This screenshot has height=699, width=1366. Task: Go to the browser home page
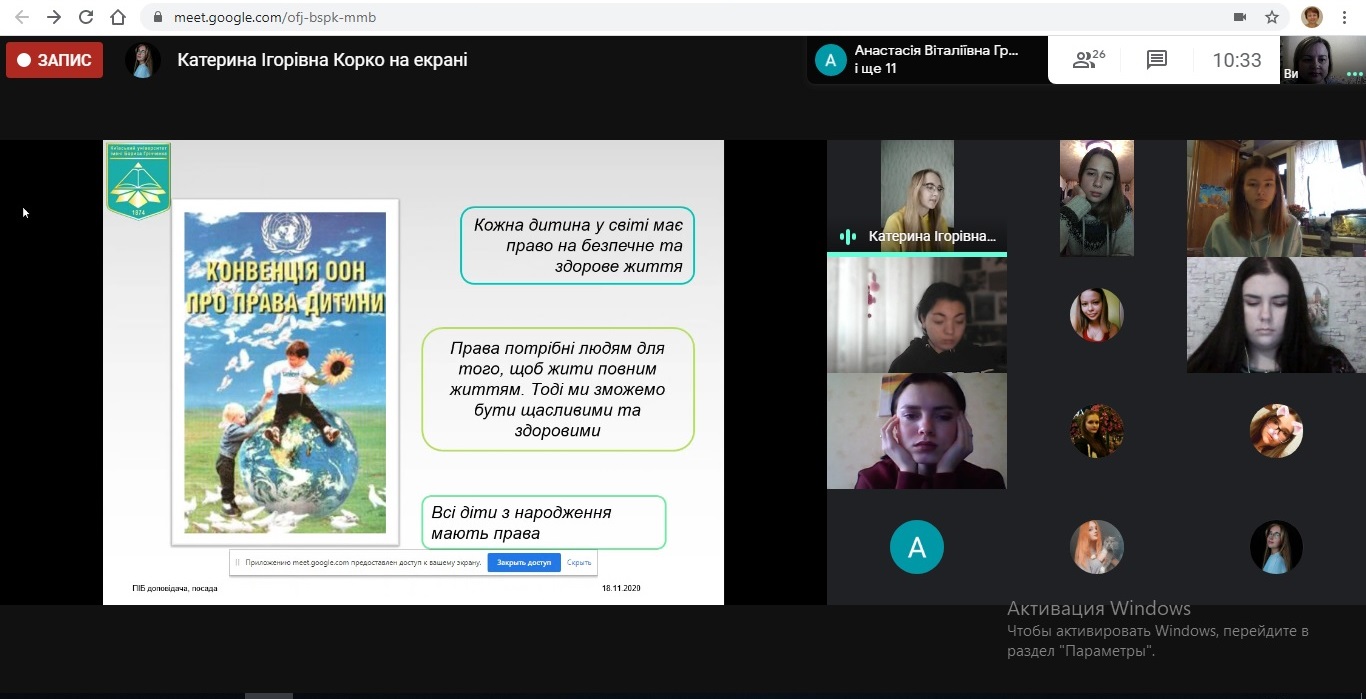[118, 17]
